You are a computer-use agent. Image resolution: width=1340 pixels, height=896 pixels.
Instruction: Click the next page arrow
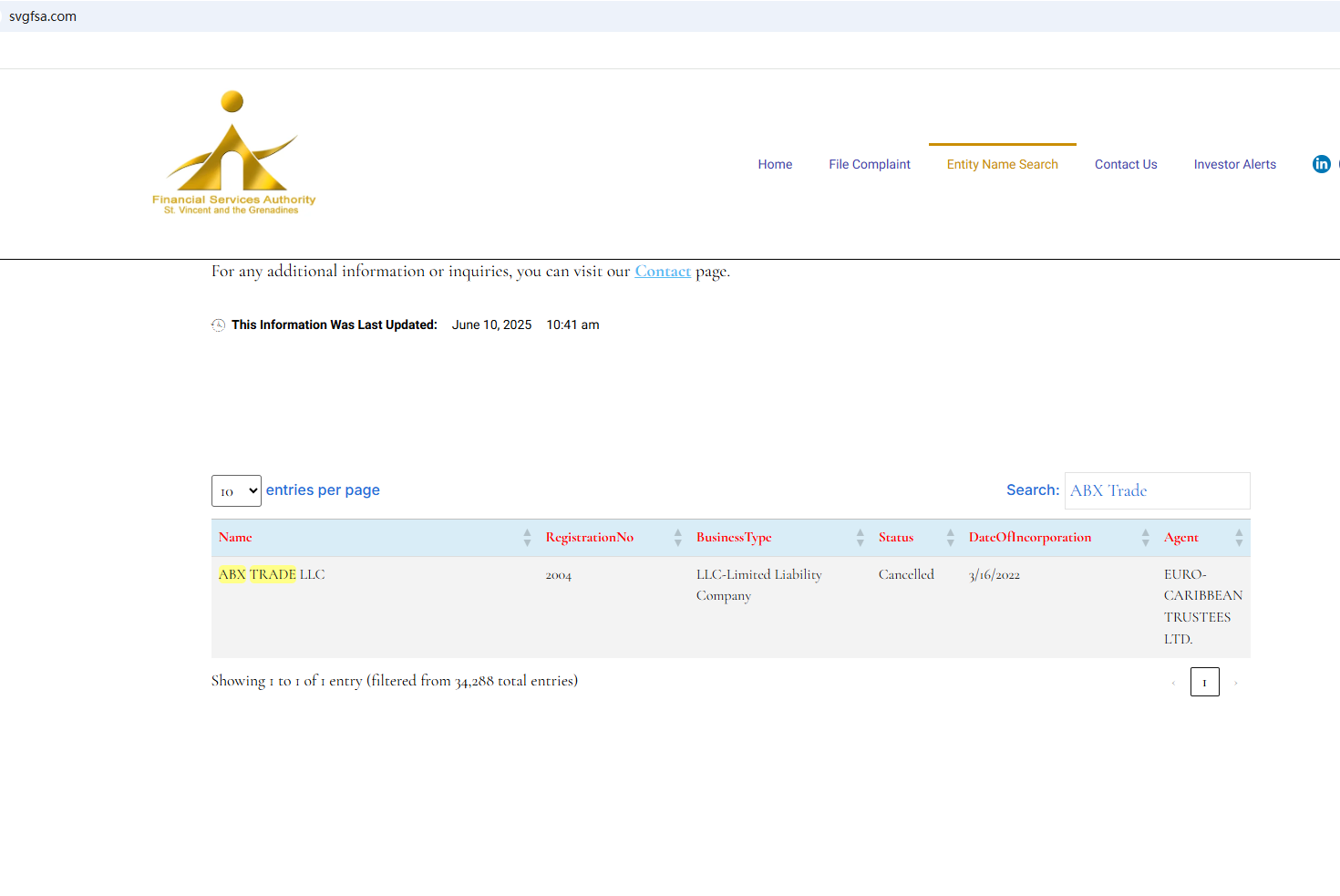tap(1236, 683)
